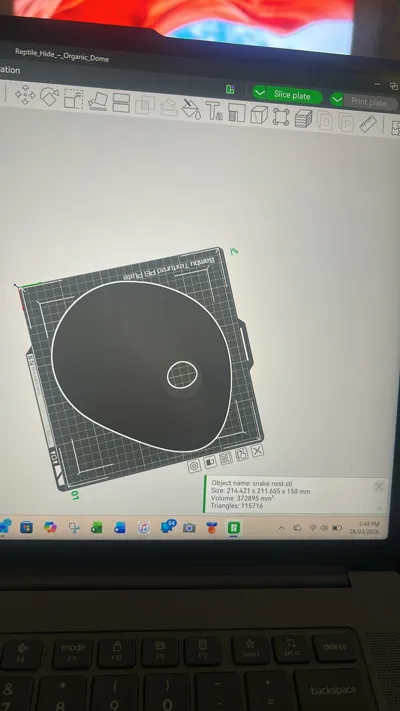Click the square with corner handles icon
This screenshot has height=711, width=400.
[x=281, y=117]
